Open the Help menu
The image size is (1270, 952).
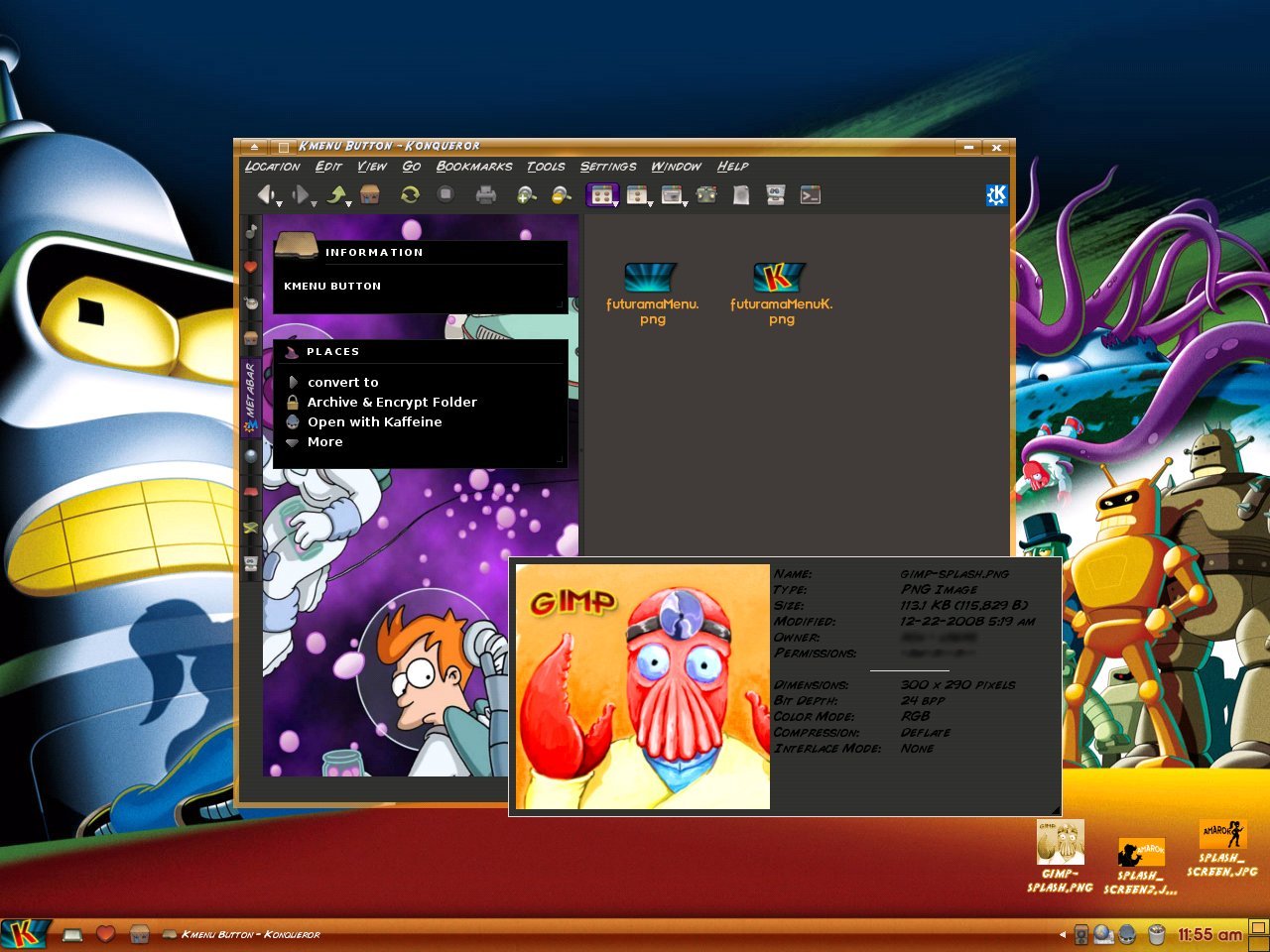(732, 167)
